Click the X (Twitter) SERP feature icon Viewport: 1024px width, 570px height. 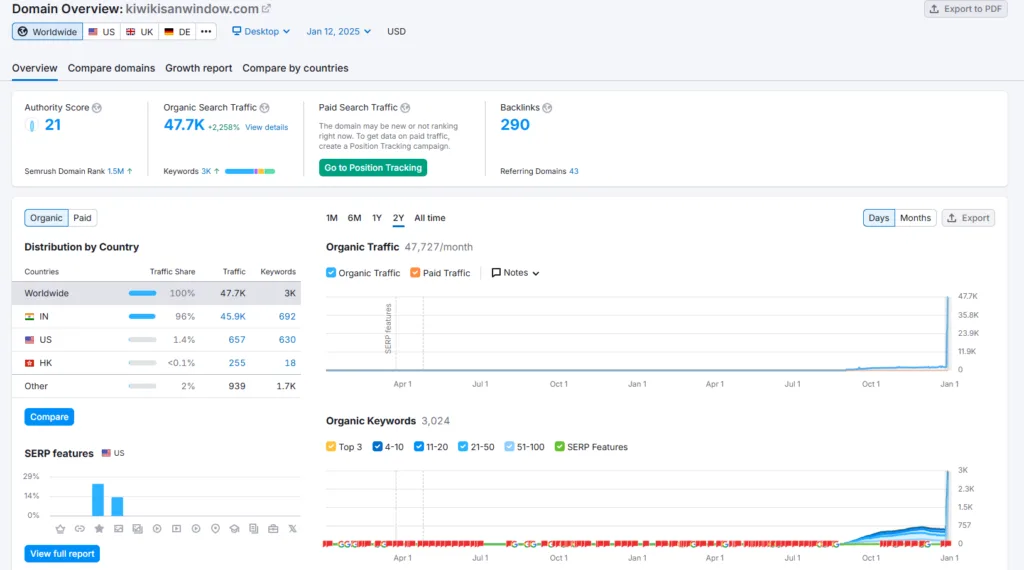293,529
